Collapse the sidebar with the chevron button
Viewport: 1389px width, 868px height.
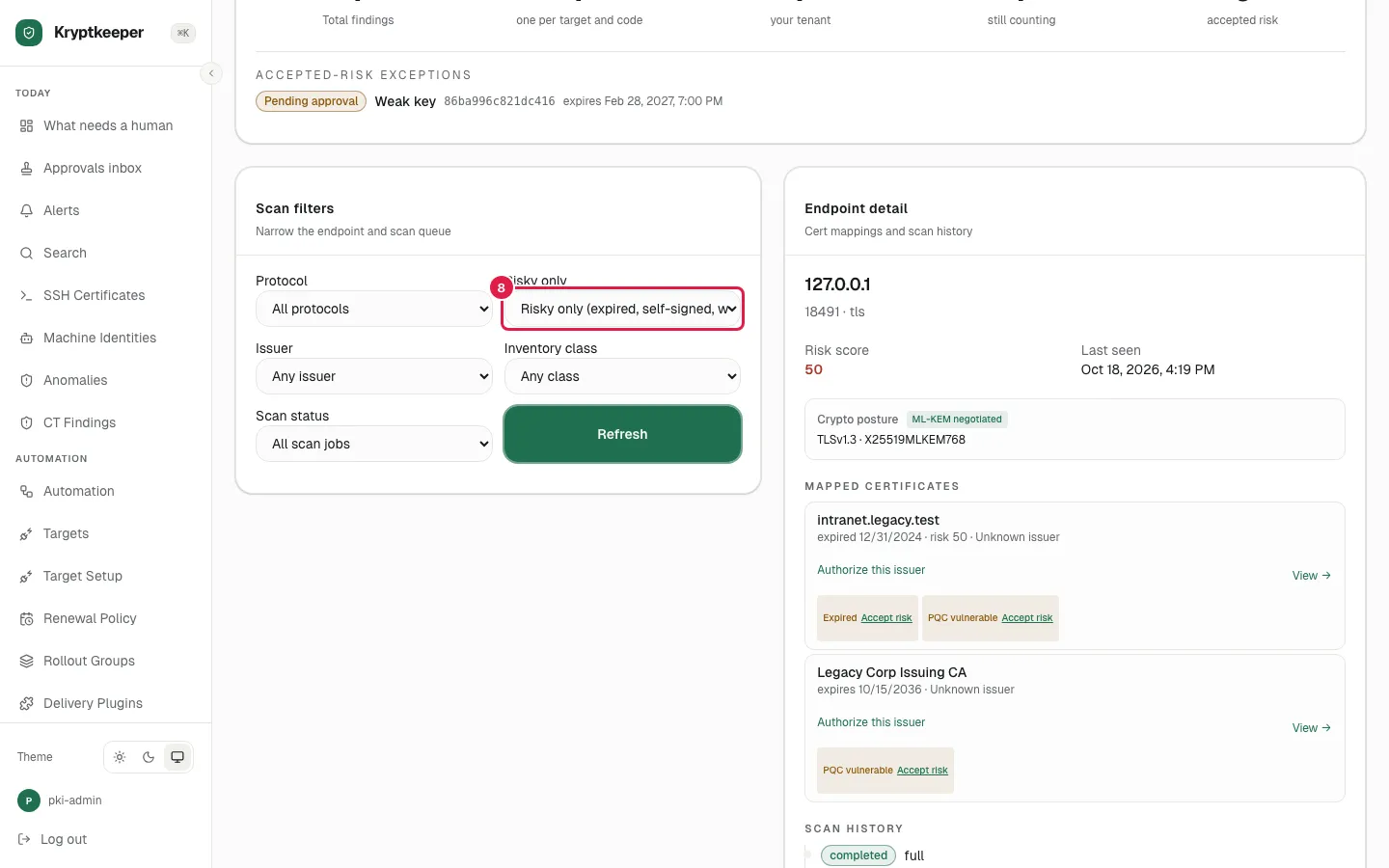coord(211,73)
